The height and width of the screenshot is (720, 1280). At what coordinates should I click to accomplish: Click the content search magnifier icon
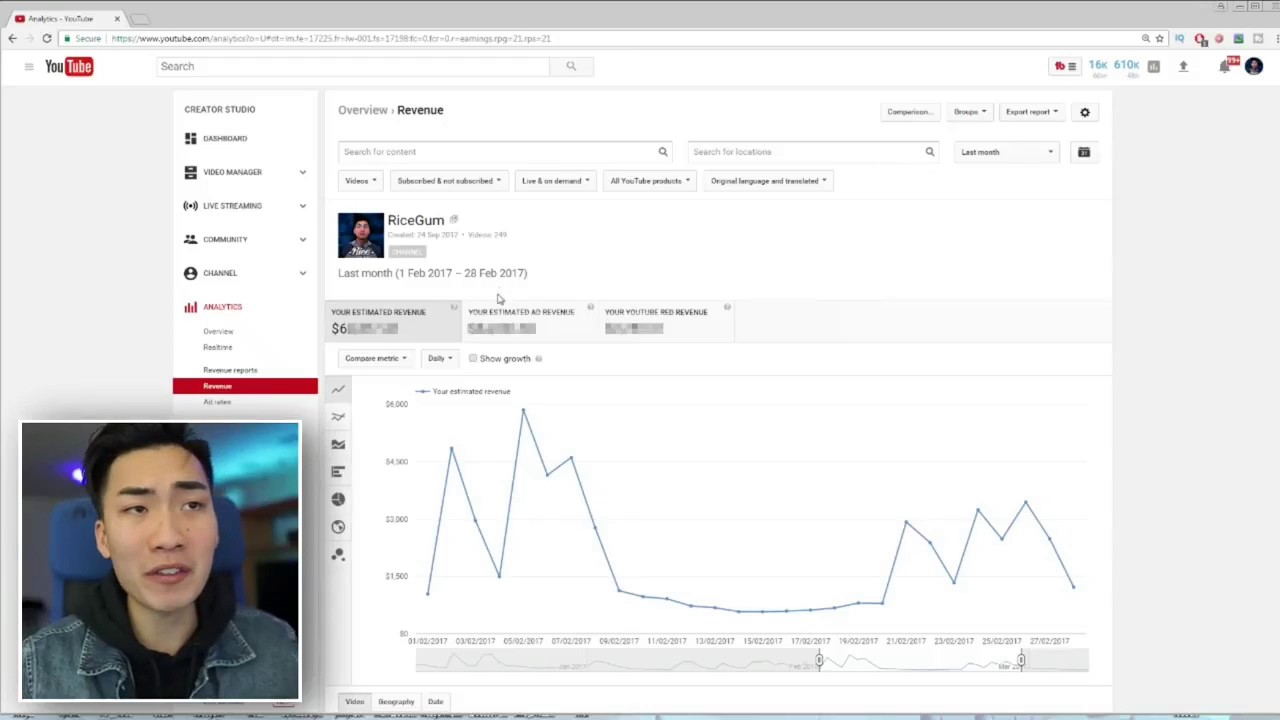click(662, 152)
